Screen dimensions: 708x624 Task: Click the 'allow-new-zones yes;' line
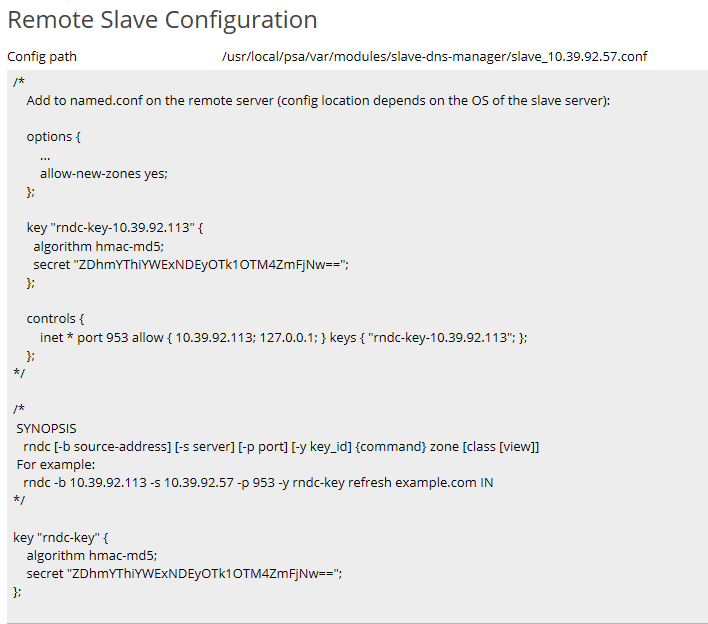point(104,173)
